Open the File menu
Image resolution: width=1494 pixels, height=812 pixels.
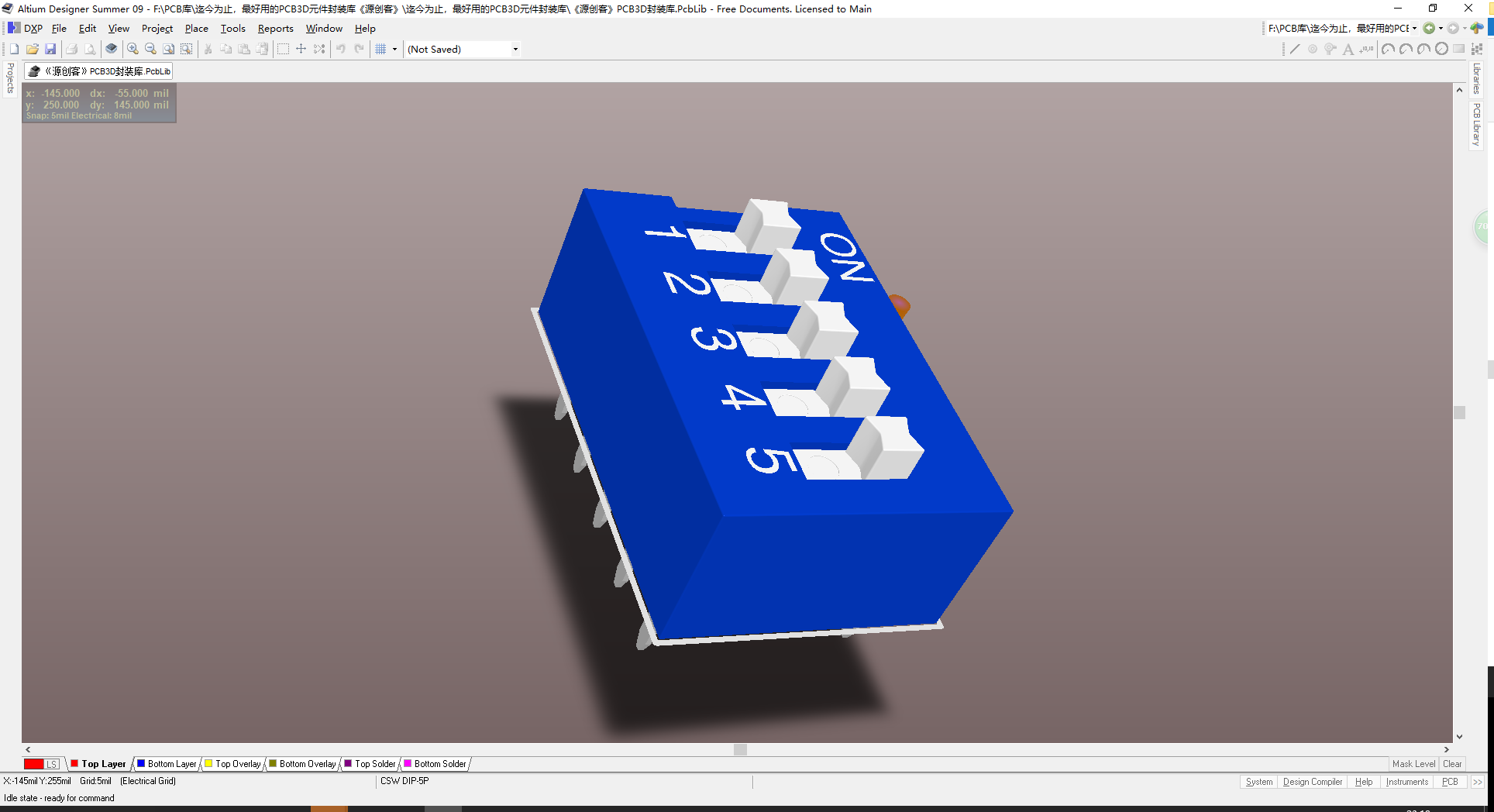[59, 29]
